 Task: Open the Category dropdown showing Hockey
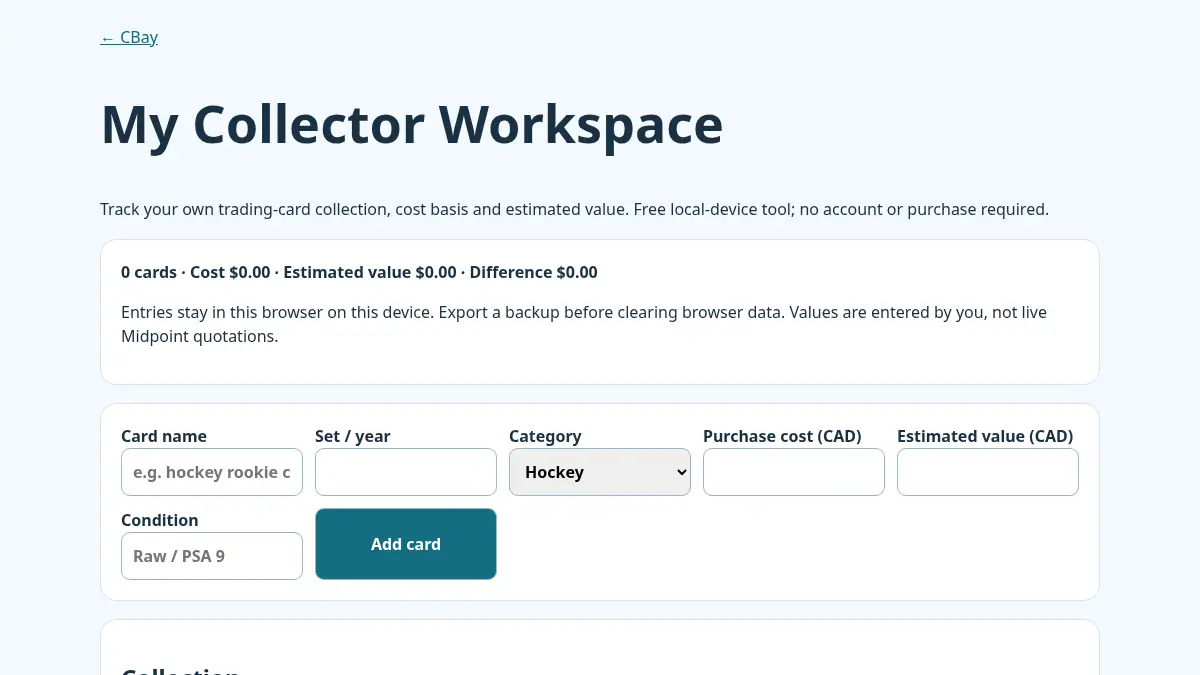[600, 472]
